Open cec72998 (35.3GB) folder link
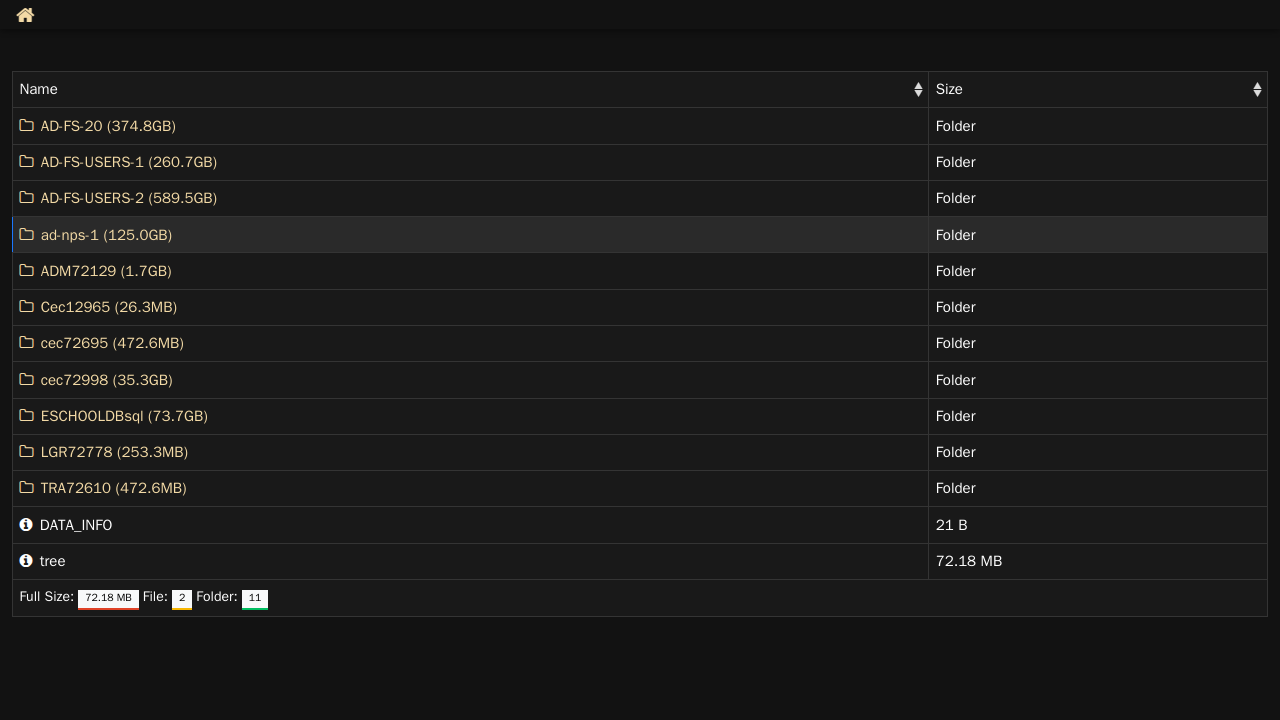The height and width of the screenshot is (720, 1280). click(107, 380)
